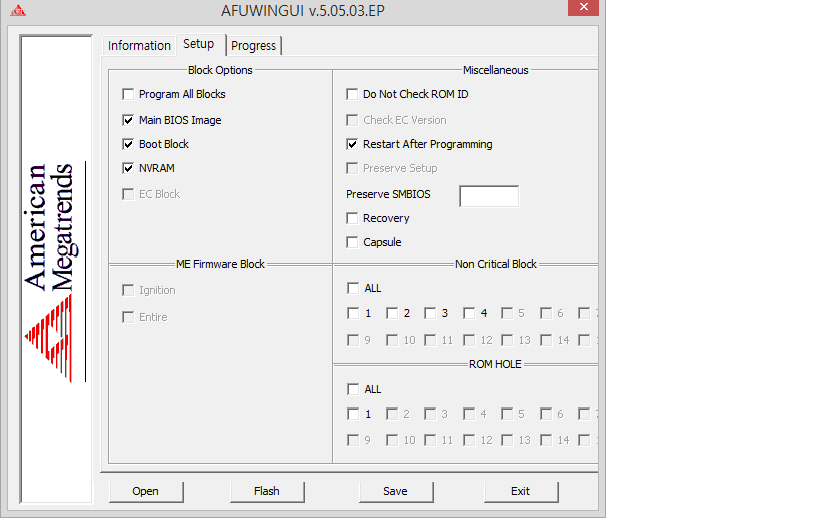Image resolution: width=819 pixels, height=521 pixels.
Task: Toggle the Boot Block checkbox
Action: tap(128, 144)
